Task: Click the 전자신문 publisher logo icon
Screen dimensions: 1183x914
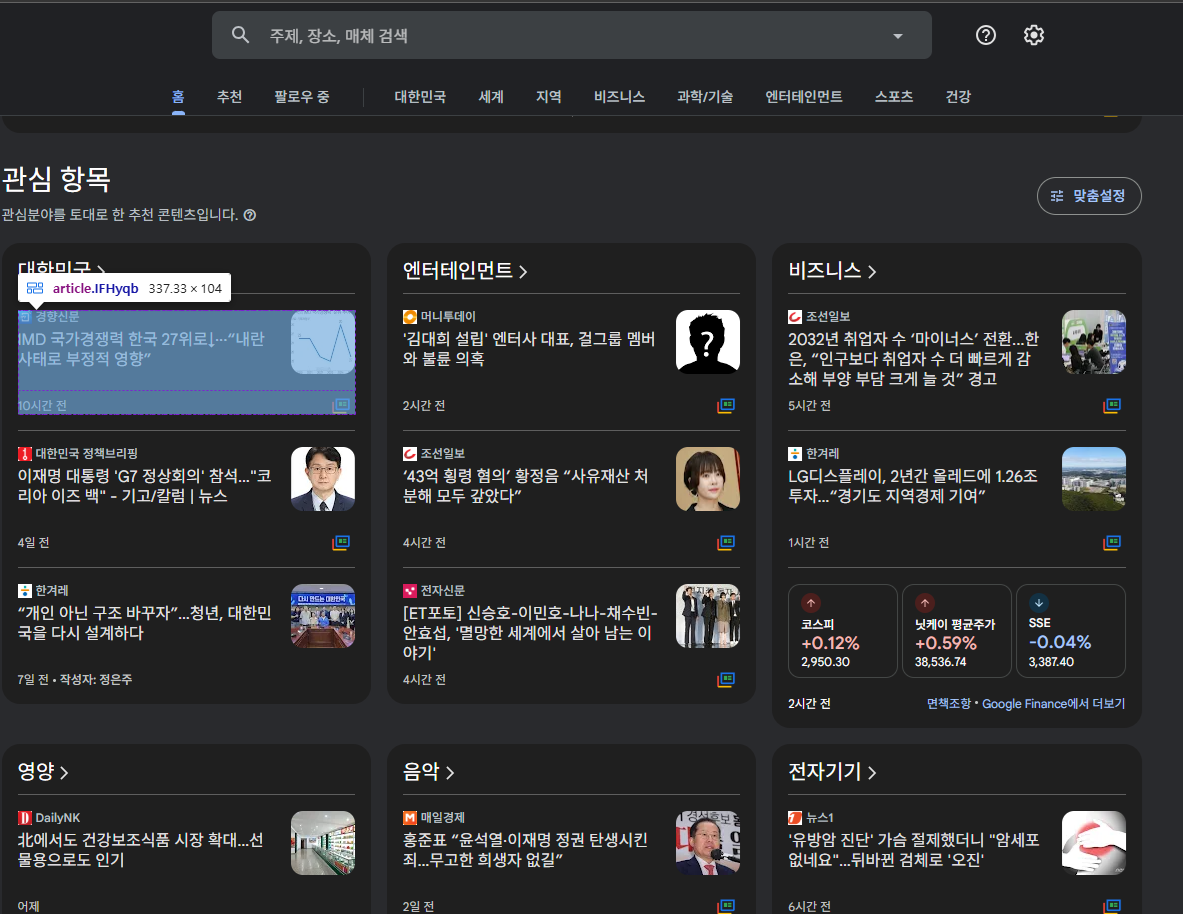Action: (410, 591)
